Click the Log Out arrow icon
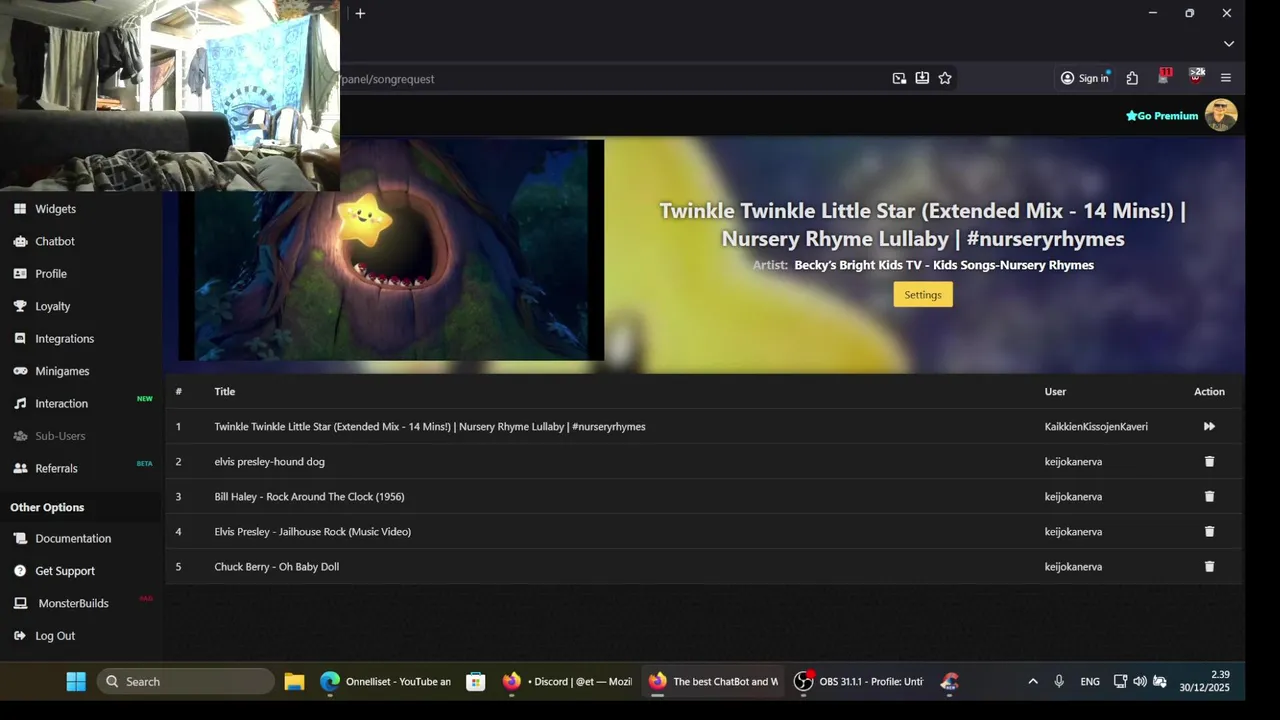The height and width of the screenshot is (720, 1280). click(20, 636)
